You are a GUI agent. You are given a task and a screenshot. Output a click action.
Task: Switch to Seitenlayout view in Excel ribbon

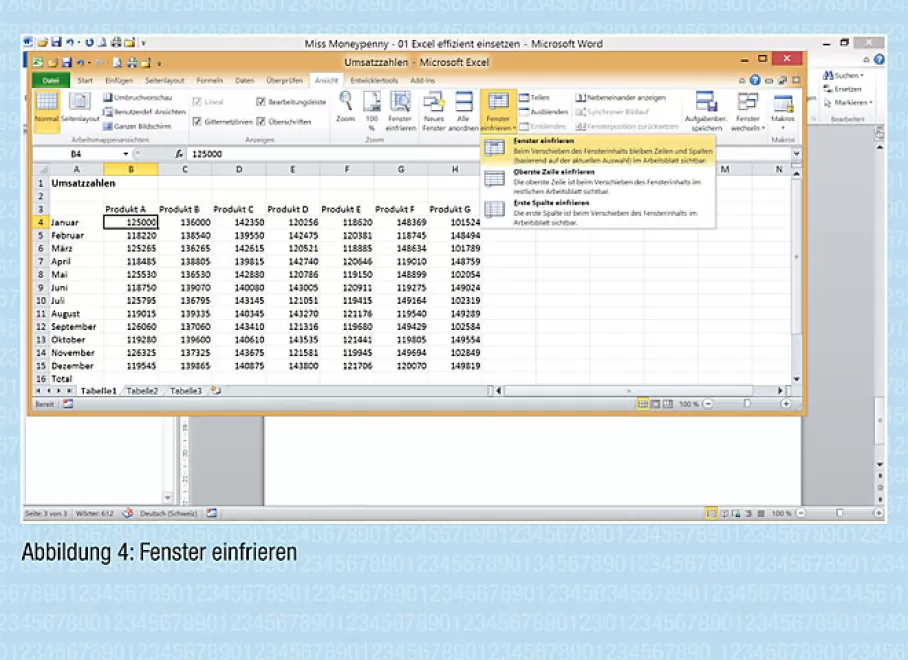coord(80,108)
